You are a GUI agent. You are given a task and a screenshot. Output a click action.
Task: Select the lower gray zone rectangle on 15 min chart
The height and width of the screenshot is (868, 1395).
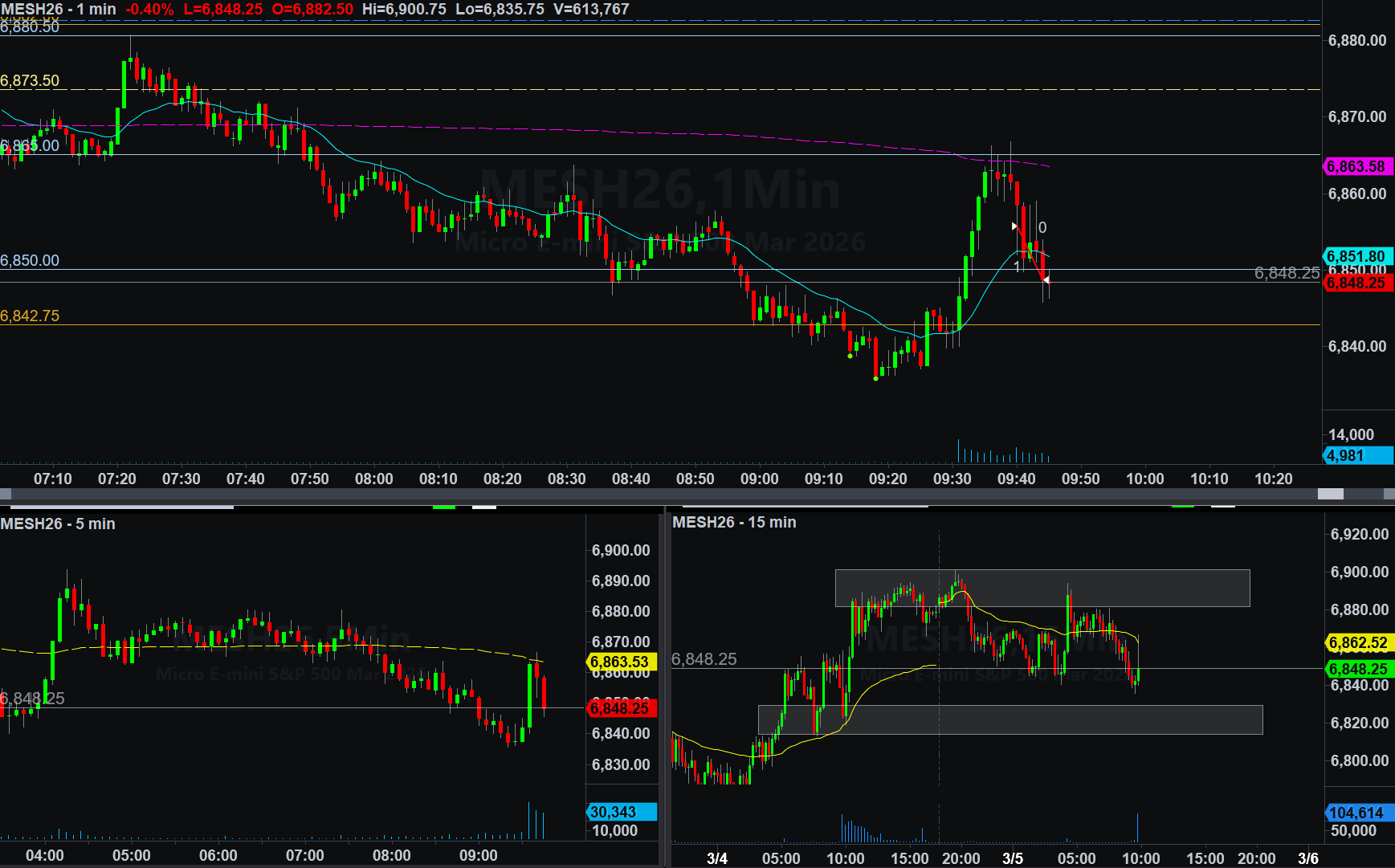[x=1010, y=719]
